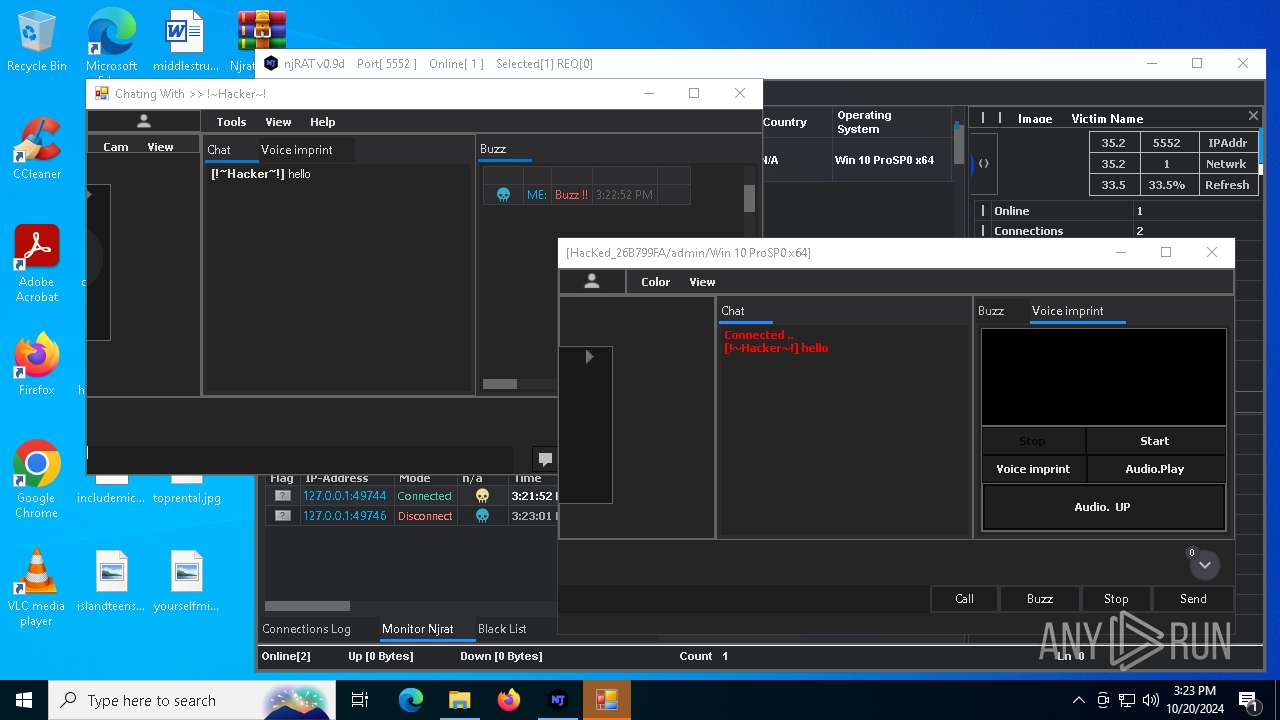The width and height of the screenshot is (1280, 720).
Task: Open Windows Start menu
Action: (24, 700)
